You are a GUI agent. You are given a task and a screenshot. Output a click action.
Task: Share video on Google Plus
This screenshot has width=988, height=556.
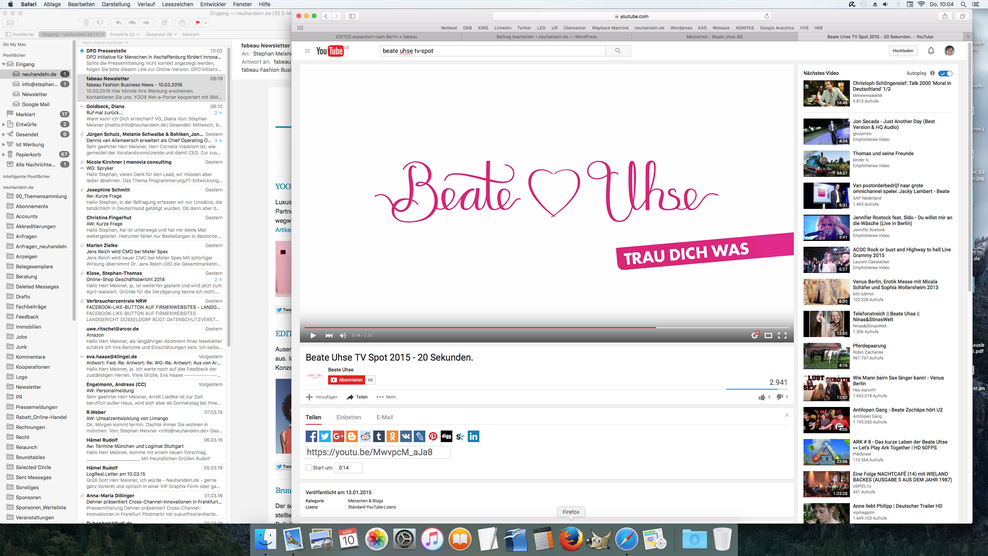coord(338,436)
